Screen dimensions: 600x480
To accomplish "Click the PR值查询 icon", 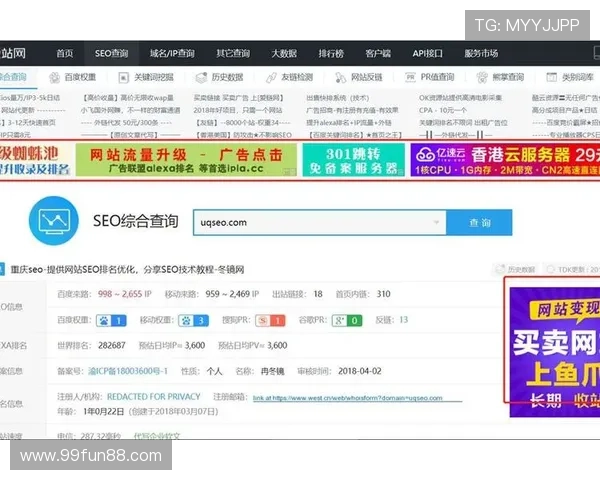I will click(411, 77).
